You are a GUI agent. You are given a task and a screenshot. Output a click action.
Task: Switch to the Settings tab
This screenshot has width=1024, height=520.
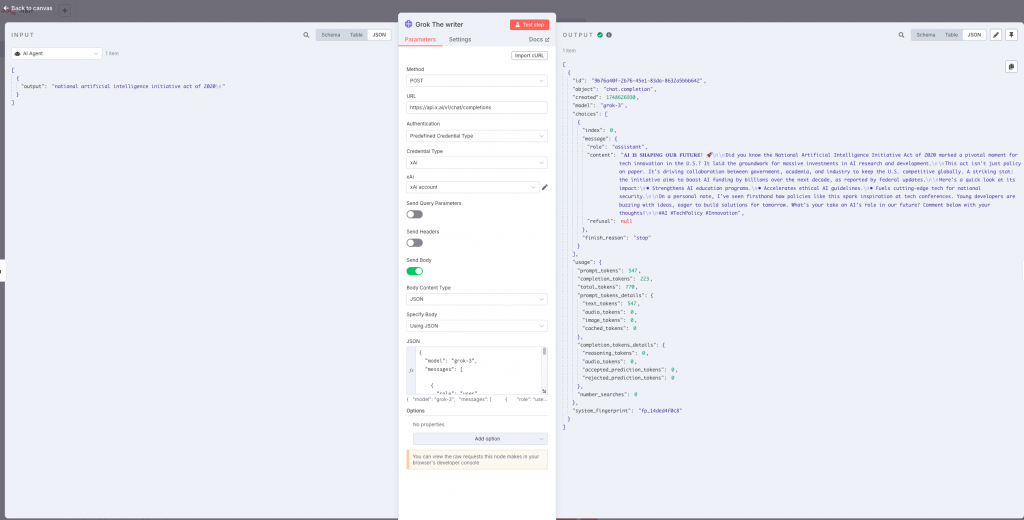(x=460, y=39)
